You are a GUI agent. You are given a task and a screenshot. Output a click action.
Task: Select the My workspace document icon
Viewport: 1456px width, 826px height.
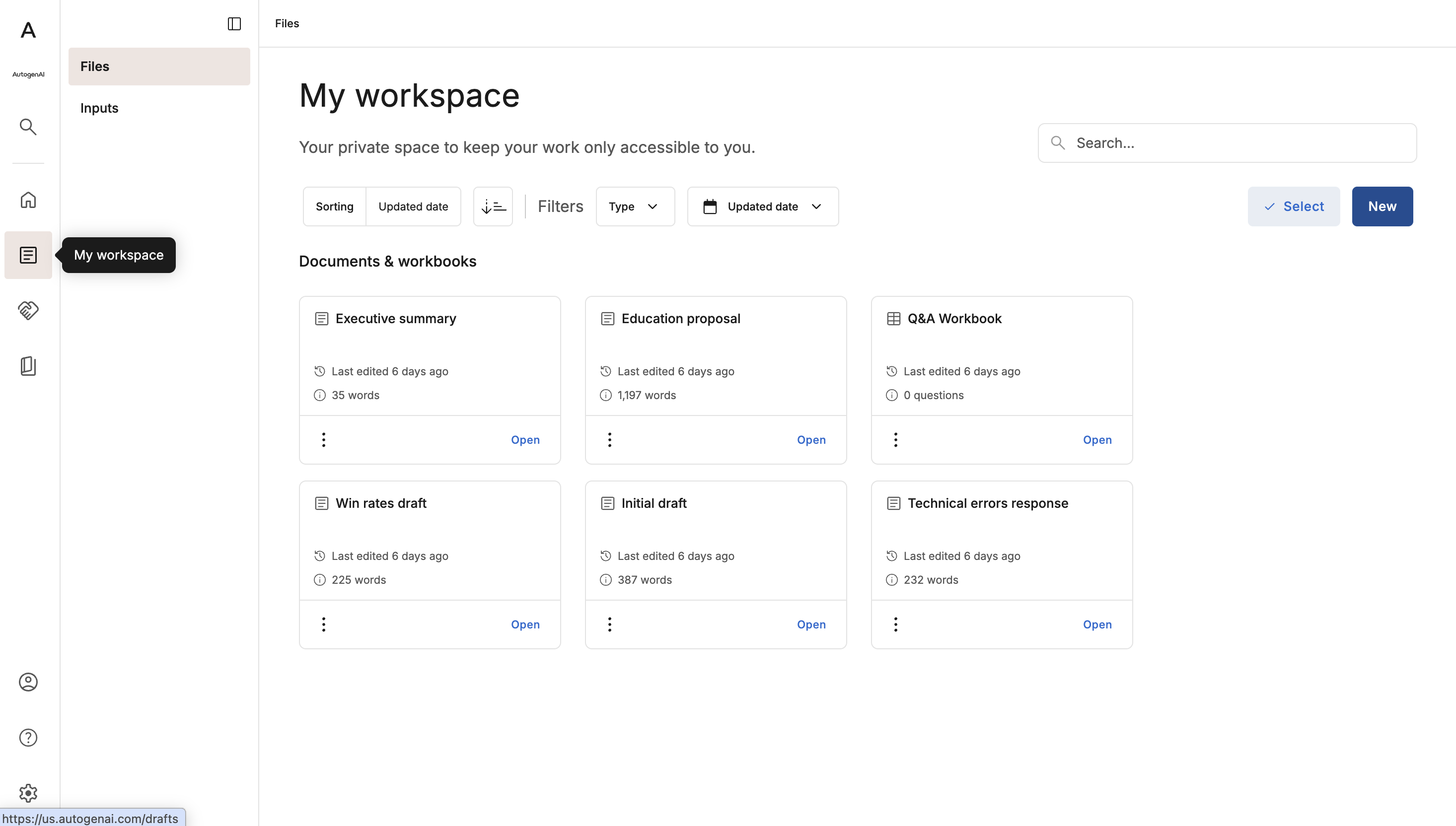(x=28, y=255)
